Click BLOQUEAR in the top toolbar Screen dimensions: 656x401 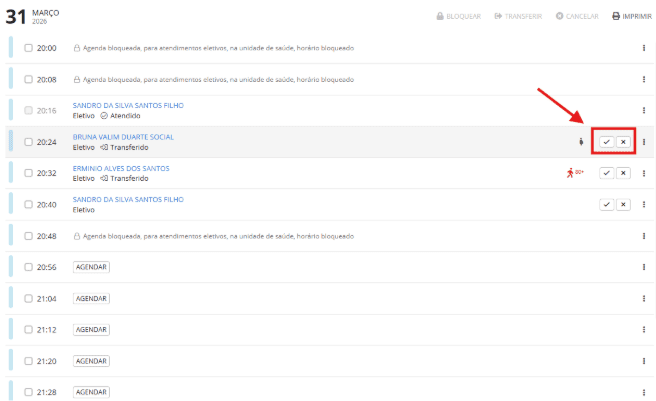[458, 17]
